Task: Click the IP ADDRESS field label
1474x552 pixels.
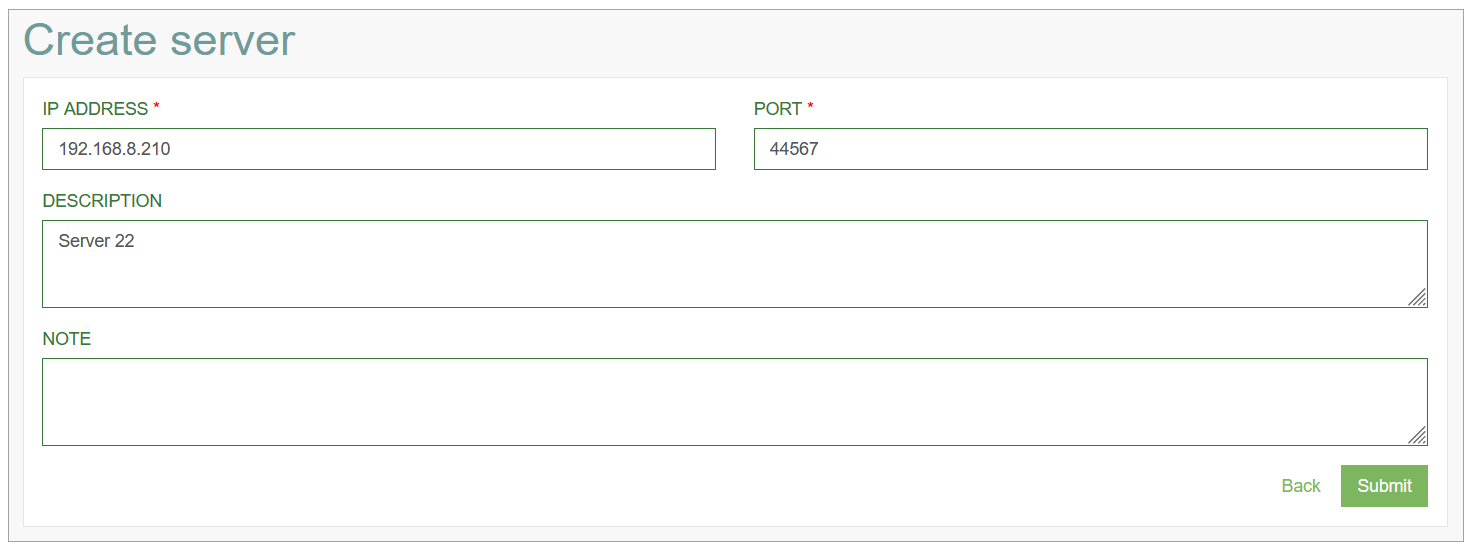Action: coord(95,109)
